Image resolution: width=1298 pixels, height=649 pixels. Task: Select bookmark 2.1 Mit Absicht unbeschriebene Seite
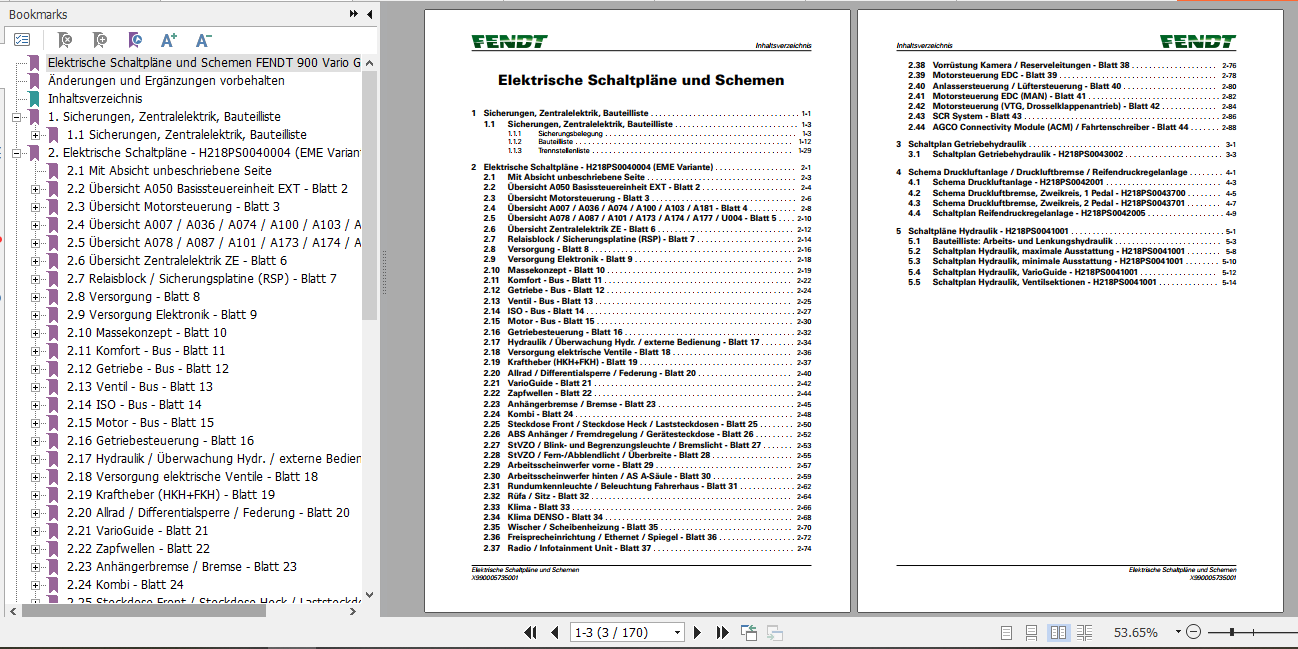click(169, 171)
